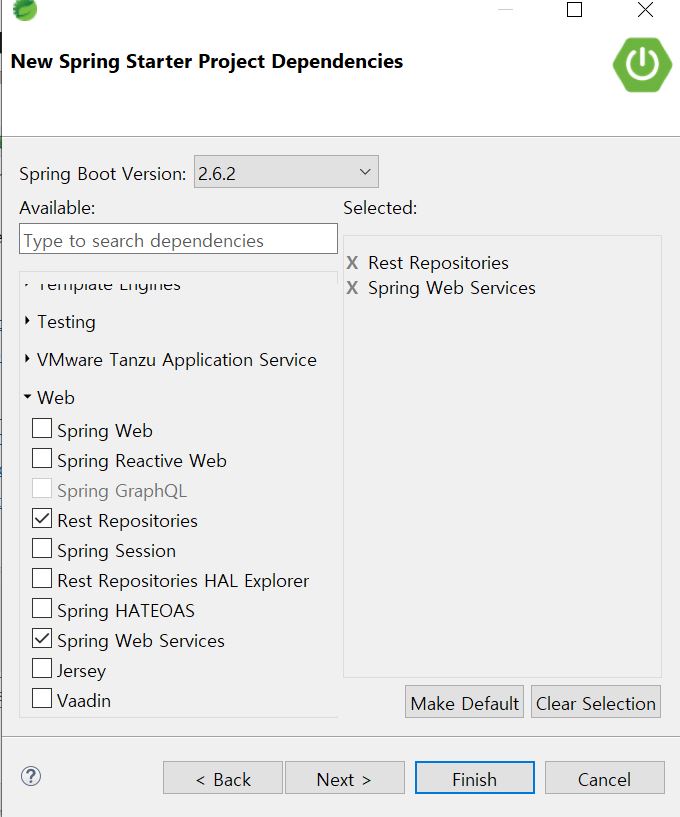Enable the Spring HATEOAS checkbox
The image size is (680, 817).
pos(42,609)
